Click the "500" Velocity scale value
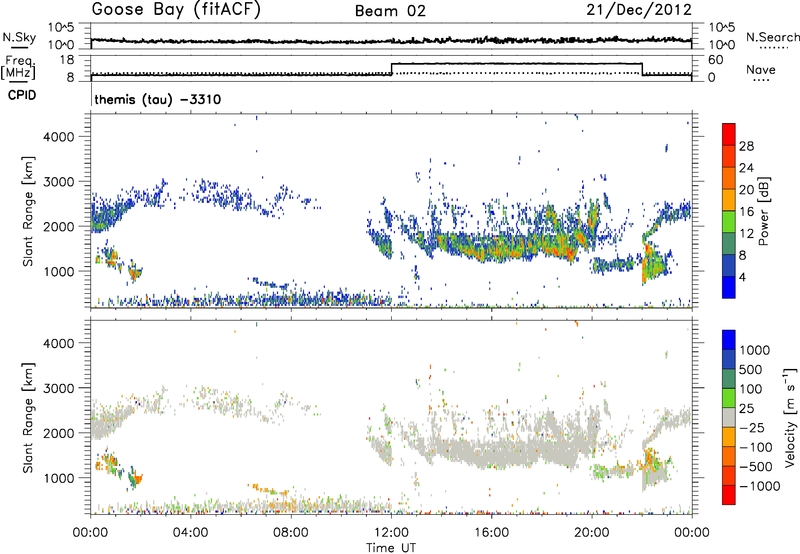Screen dimensions: 800x554 click(x=751, y=369)
